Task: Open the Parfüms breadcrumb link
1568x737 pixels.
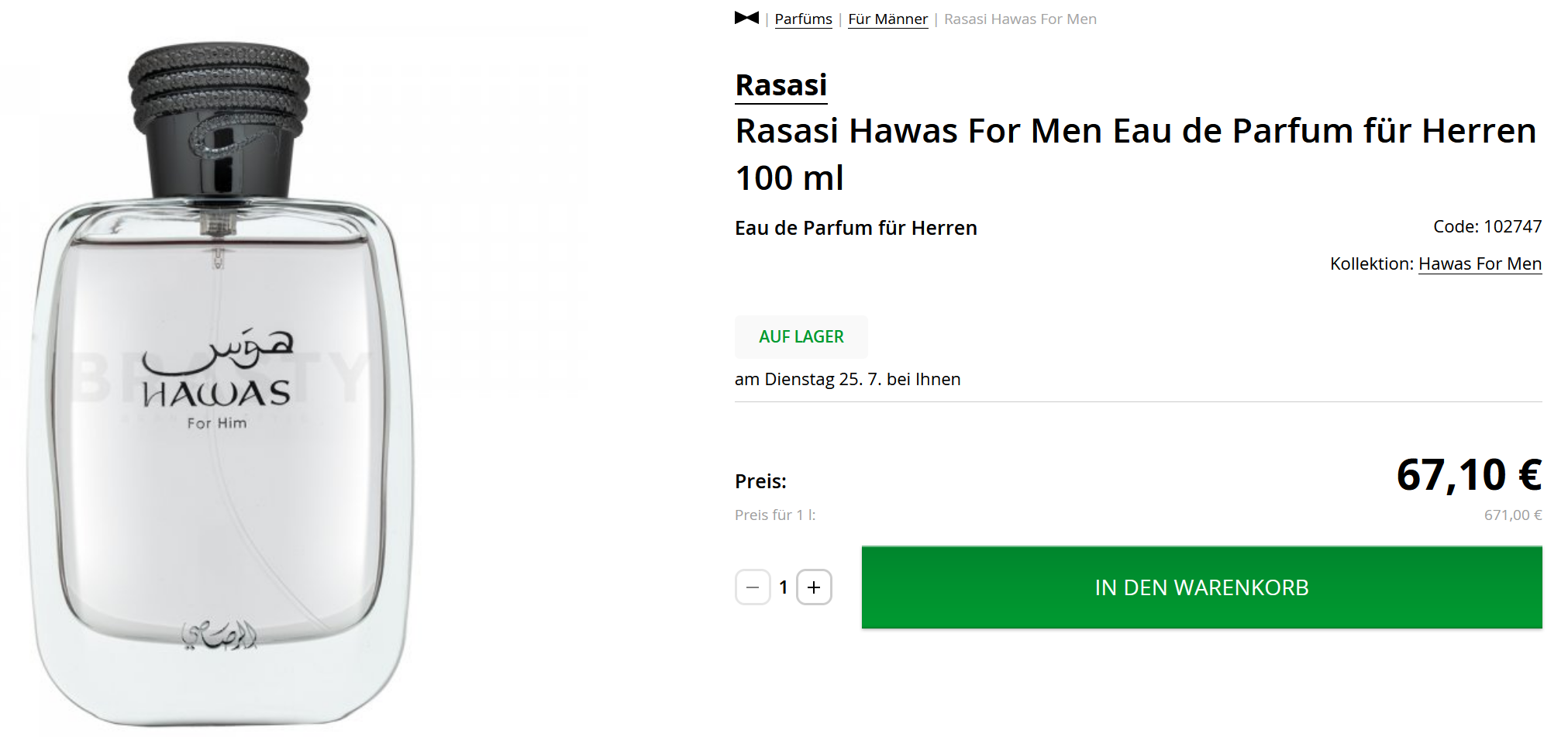Action: click(x=803, y=19)
